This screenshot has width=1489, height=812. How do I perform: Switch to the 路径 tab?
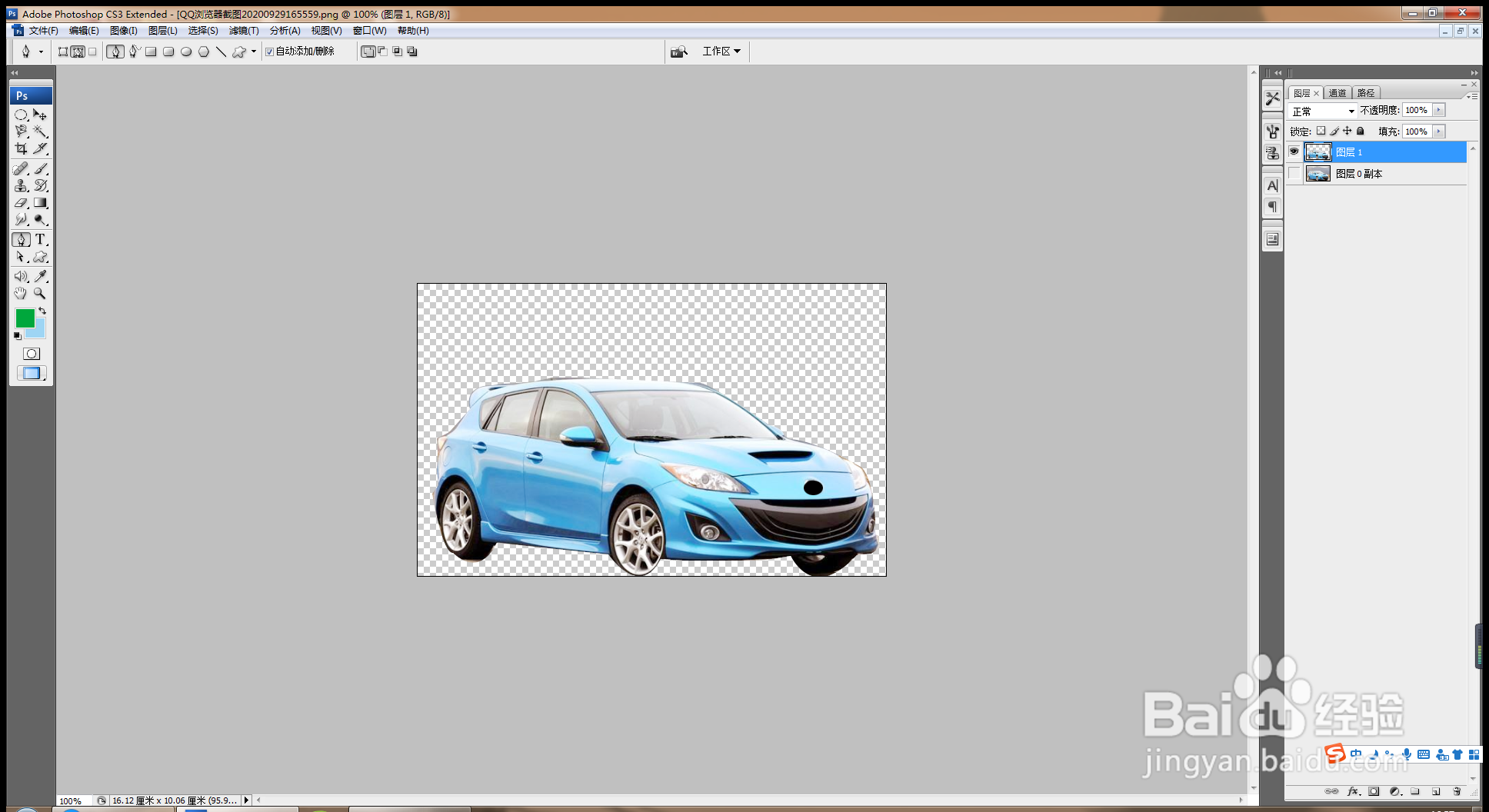[x=1366, y=93]
